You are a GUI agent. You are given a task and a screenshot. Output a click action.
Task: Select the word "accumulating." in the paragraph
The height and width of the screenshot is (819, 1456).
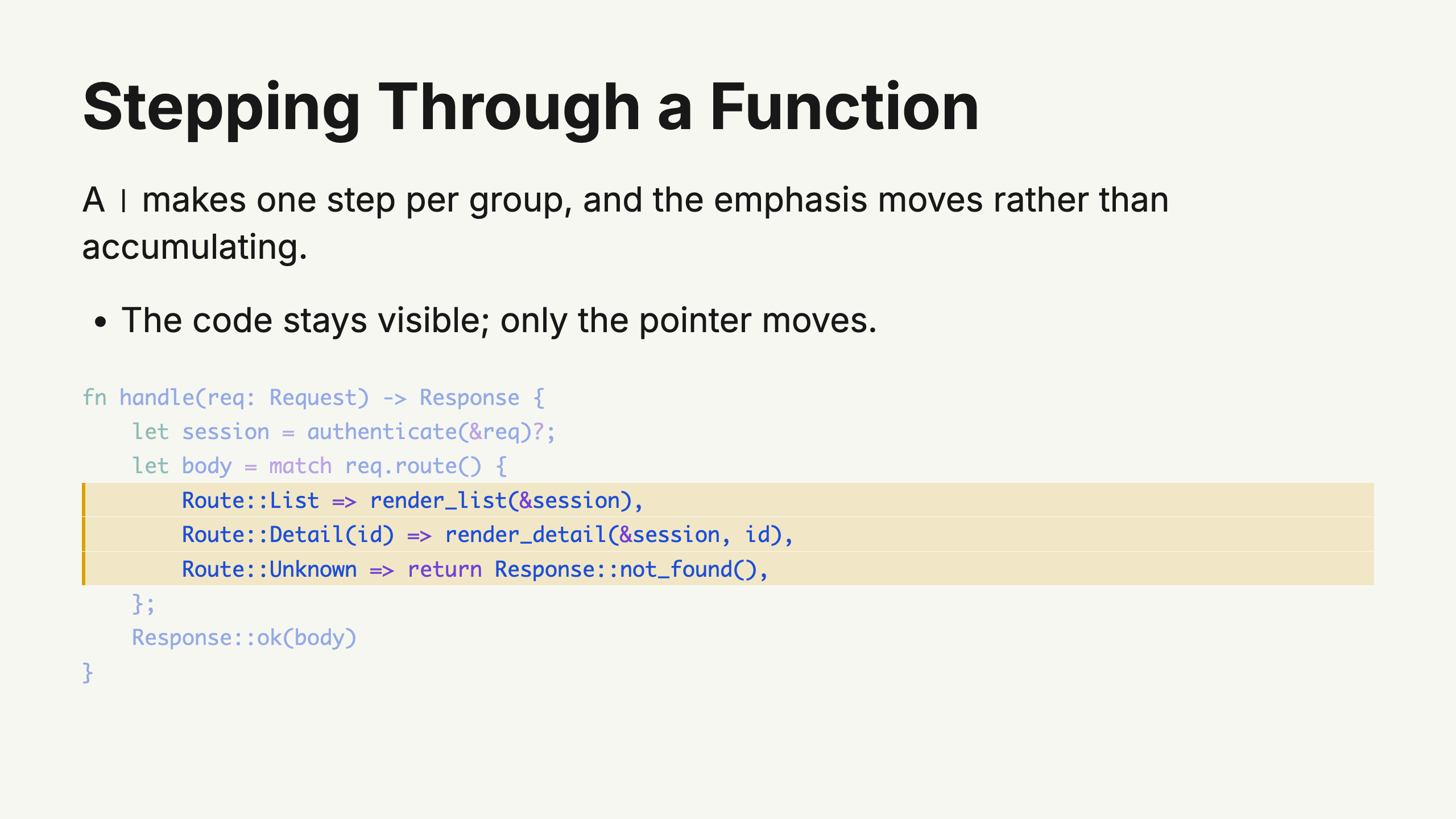coord(195,247)
